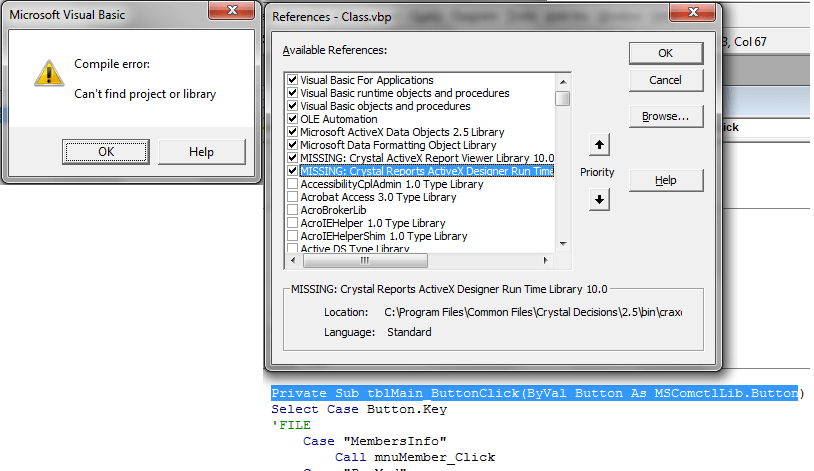
Task: Click the Case "MembersInfo" code line
Action: coord(374,441)
